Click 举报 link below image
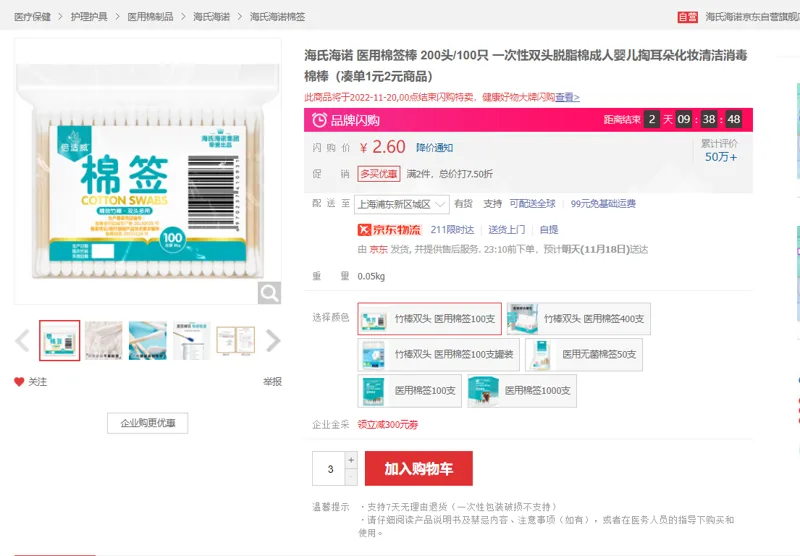The image size is (800, 556). [272, 382]
